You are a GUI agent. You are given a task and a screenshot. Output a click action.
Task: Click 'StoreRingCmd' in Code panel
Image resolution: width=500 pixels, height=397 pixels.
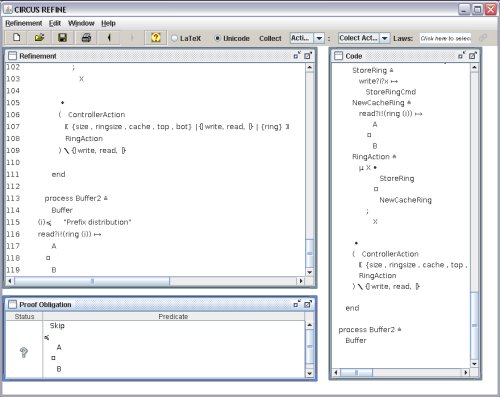point(391,92)
